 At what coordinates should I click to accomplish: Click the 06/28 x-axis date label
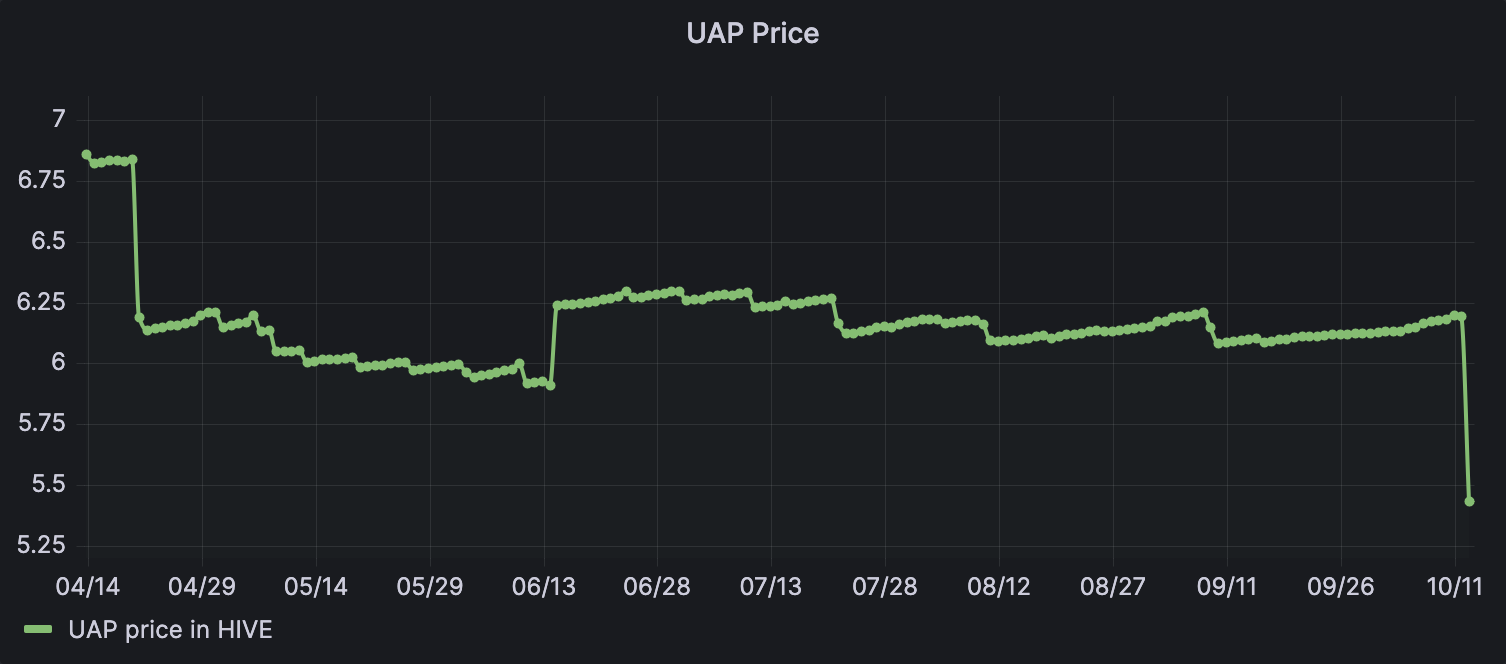point(657,586)
